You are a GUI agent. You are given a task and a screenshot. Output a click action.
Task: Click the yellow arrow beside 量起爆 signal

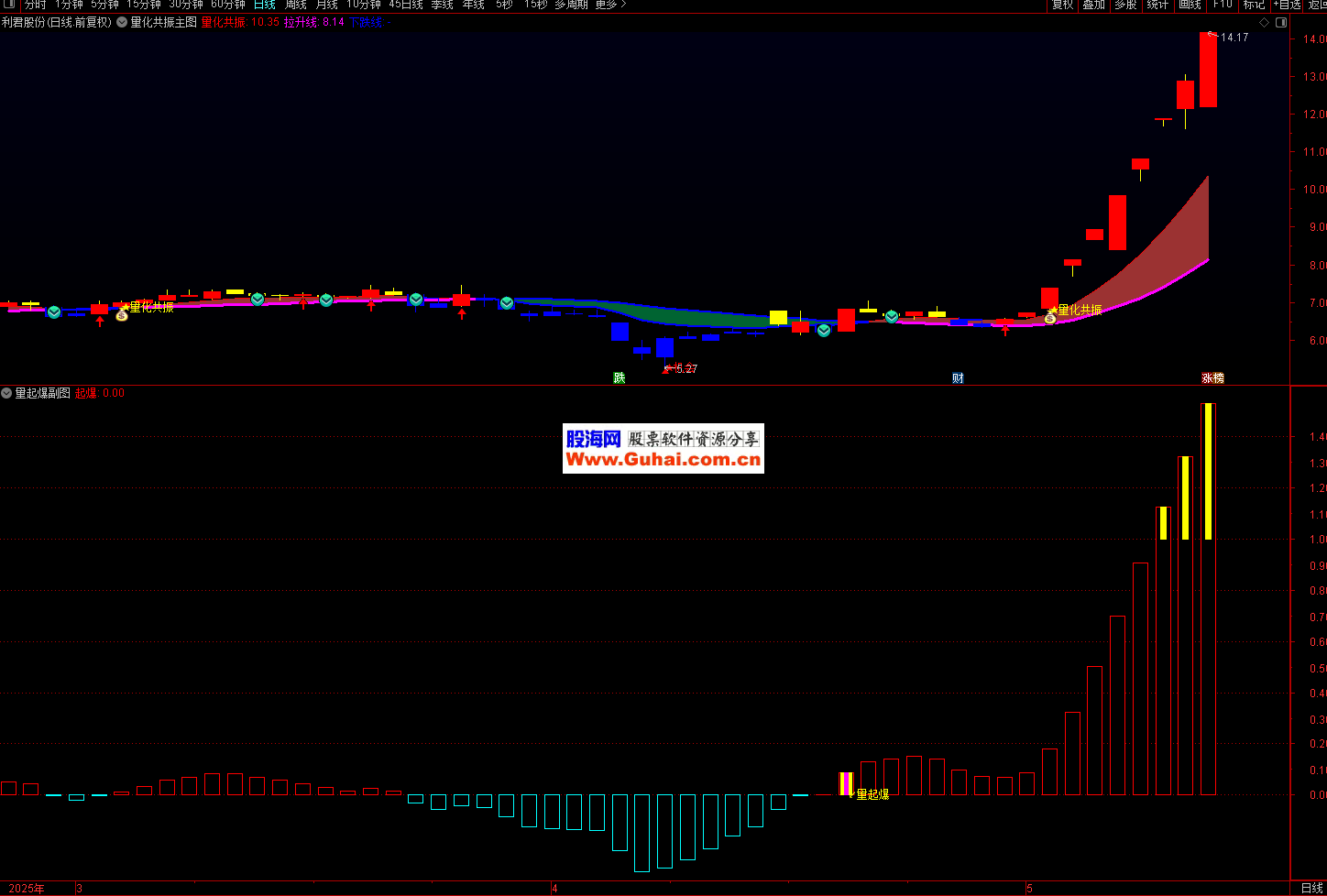(851, 794)
